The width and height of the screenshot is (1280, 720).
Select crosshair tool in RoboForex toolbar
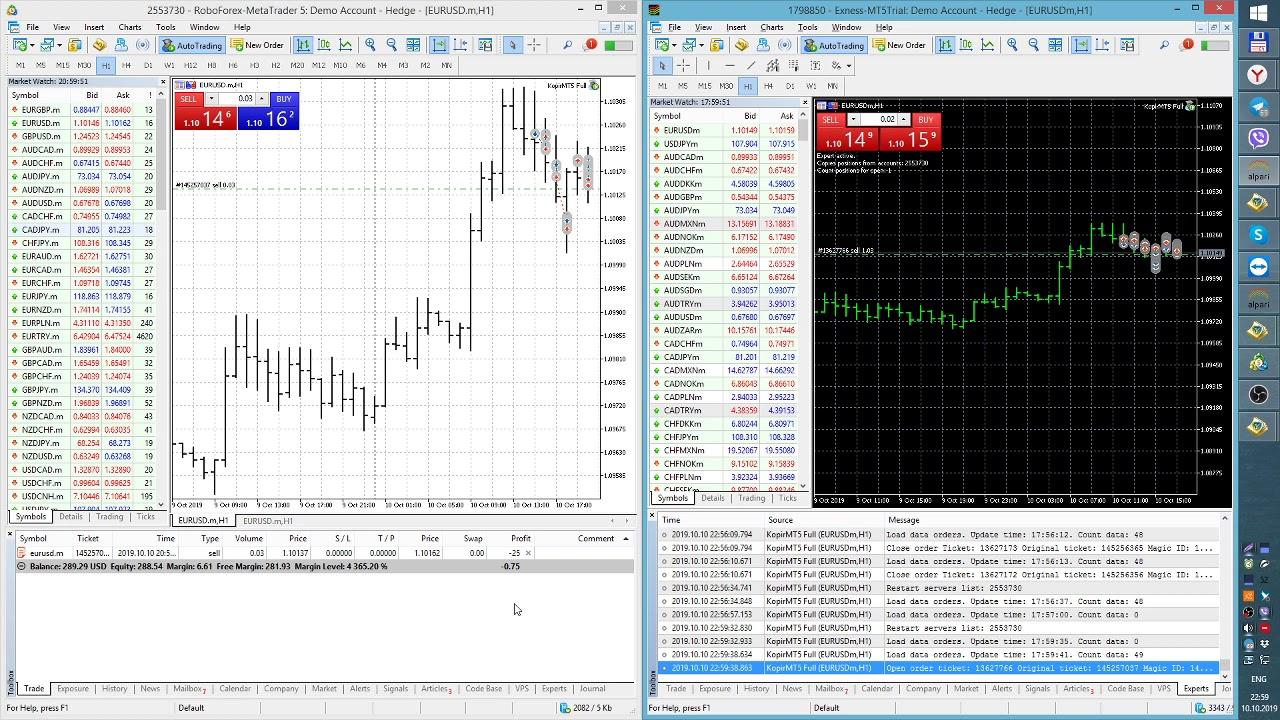tap(534, 45)
